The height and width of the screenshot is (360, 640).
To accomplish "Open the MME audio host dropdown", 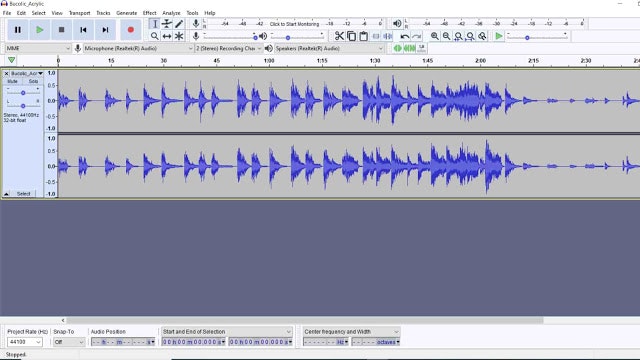I will (38, 48).
